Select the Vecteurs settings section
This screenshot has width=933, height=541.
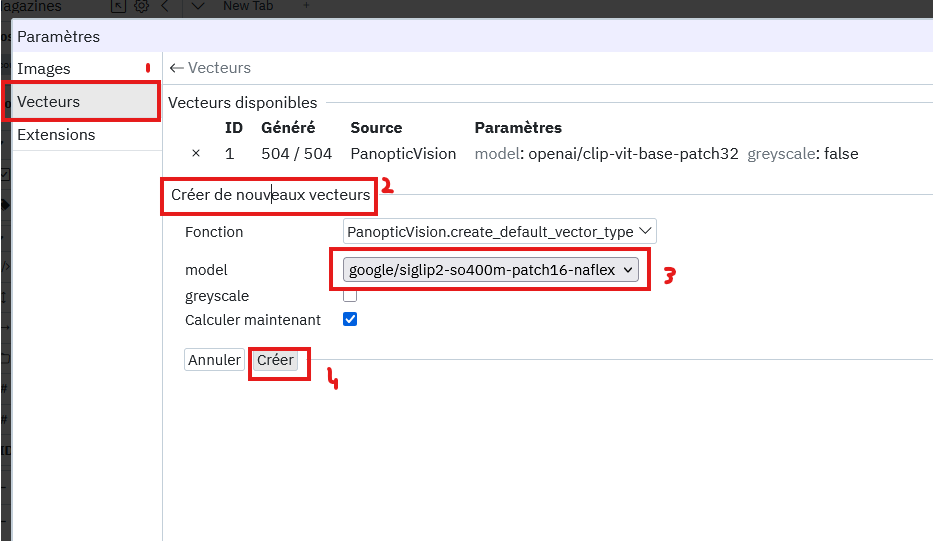[x=49, y=102]
